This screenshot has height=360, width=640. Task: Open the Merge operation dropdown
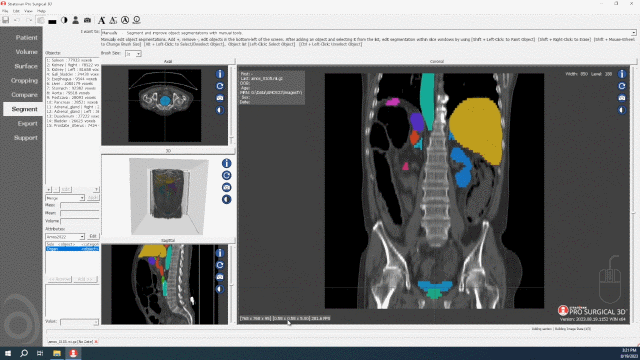pyautogui.click(x=65, y=198)
